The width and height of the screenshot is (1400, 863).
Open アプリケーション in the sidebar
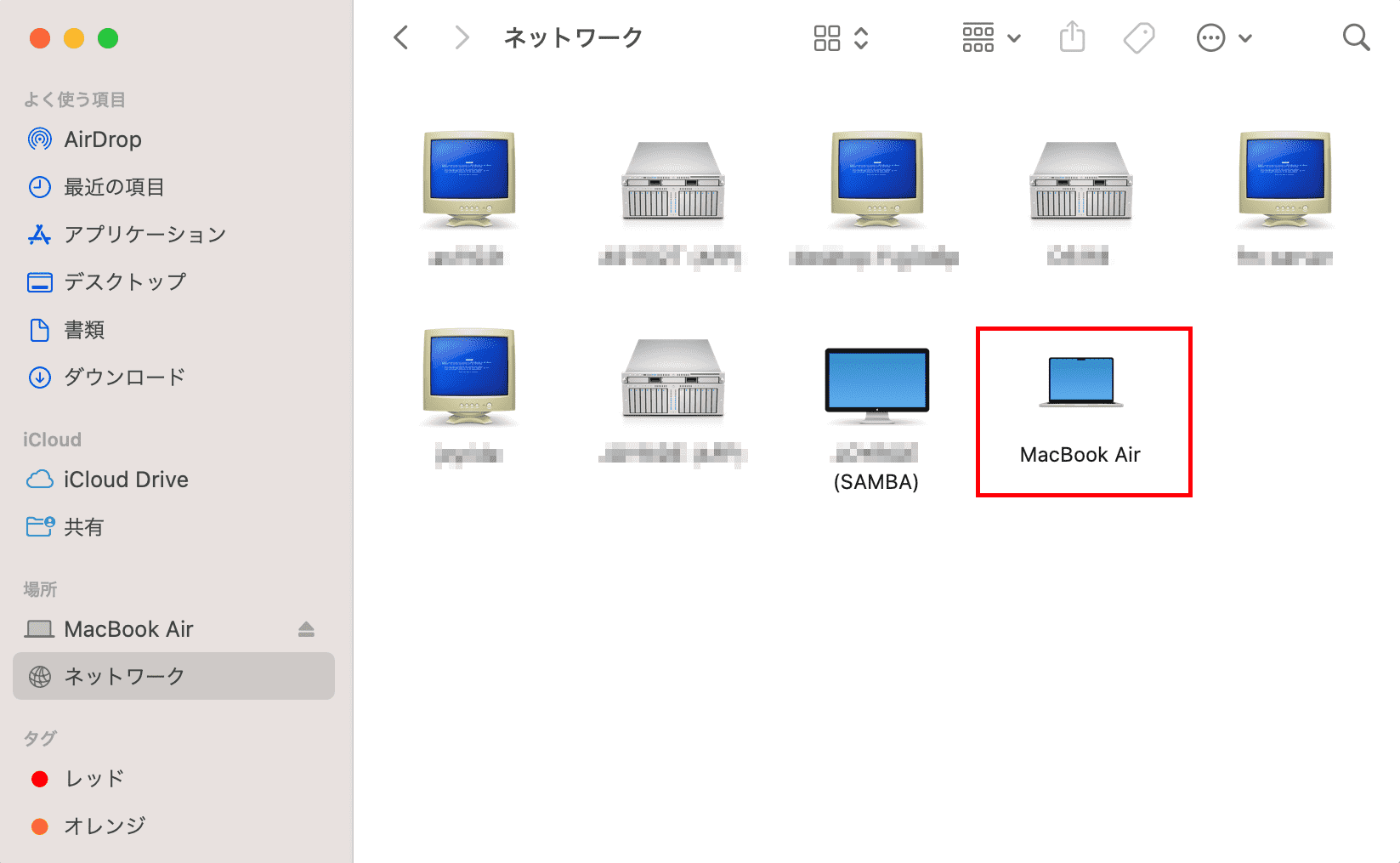(173, 235)
